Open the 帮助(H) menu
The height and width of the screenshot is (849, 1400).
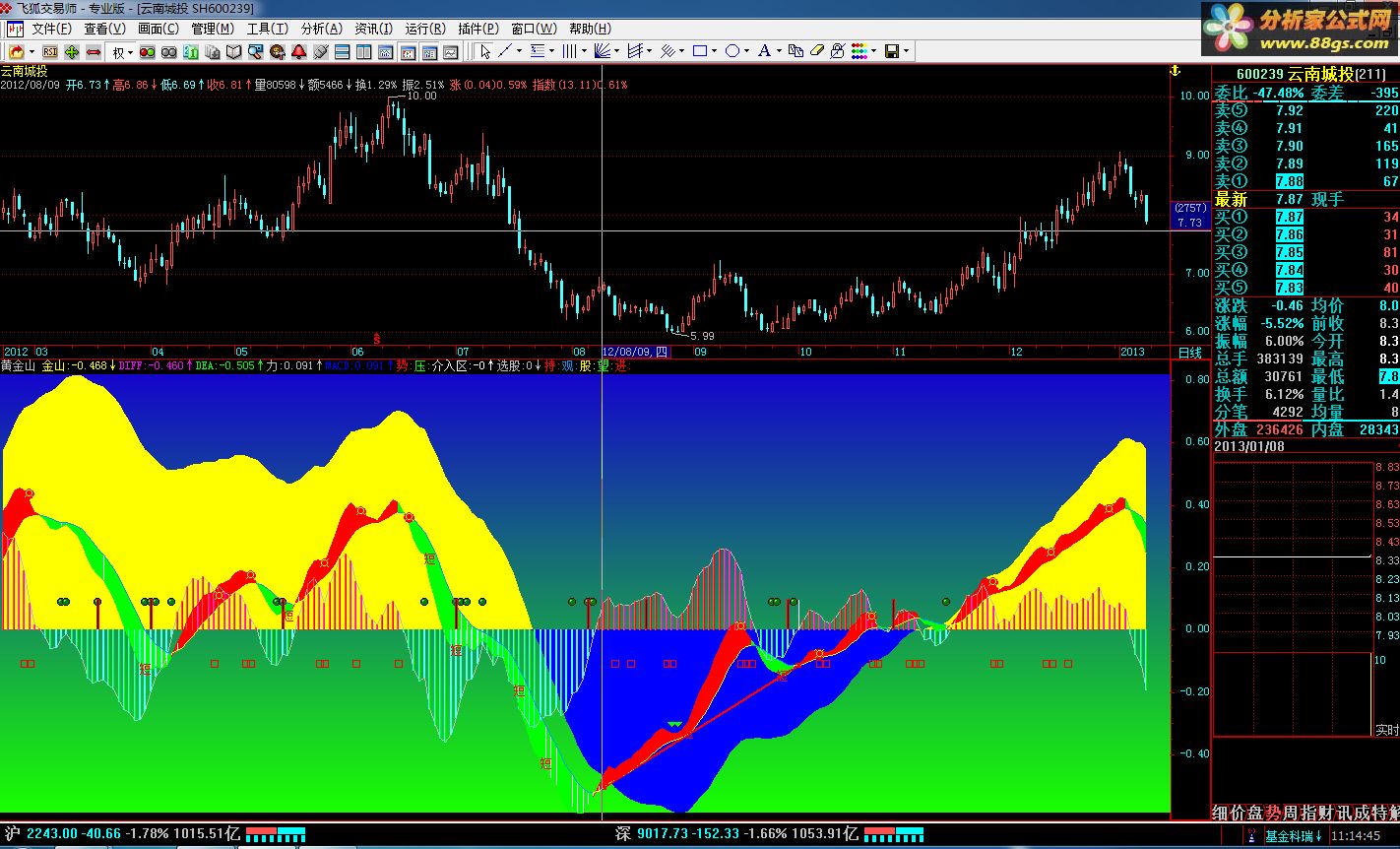tap(589, 29)
